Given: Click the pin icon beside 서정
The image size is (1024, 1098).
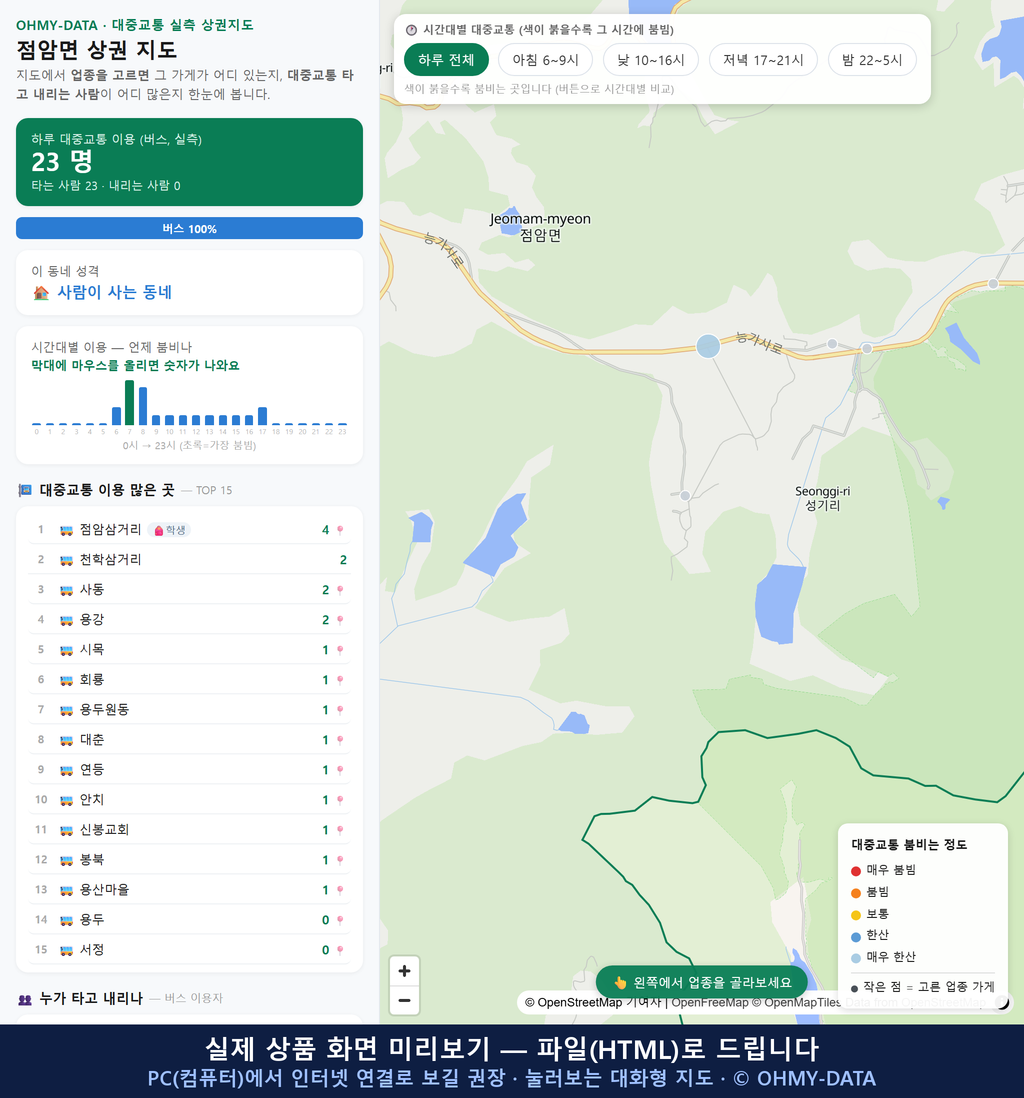Looking at the screenshot, I should click(x=340, y=950).
